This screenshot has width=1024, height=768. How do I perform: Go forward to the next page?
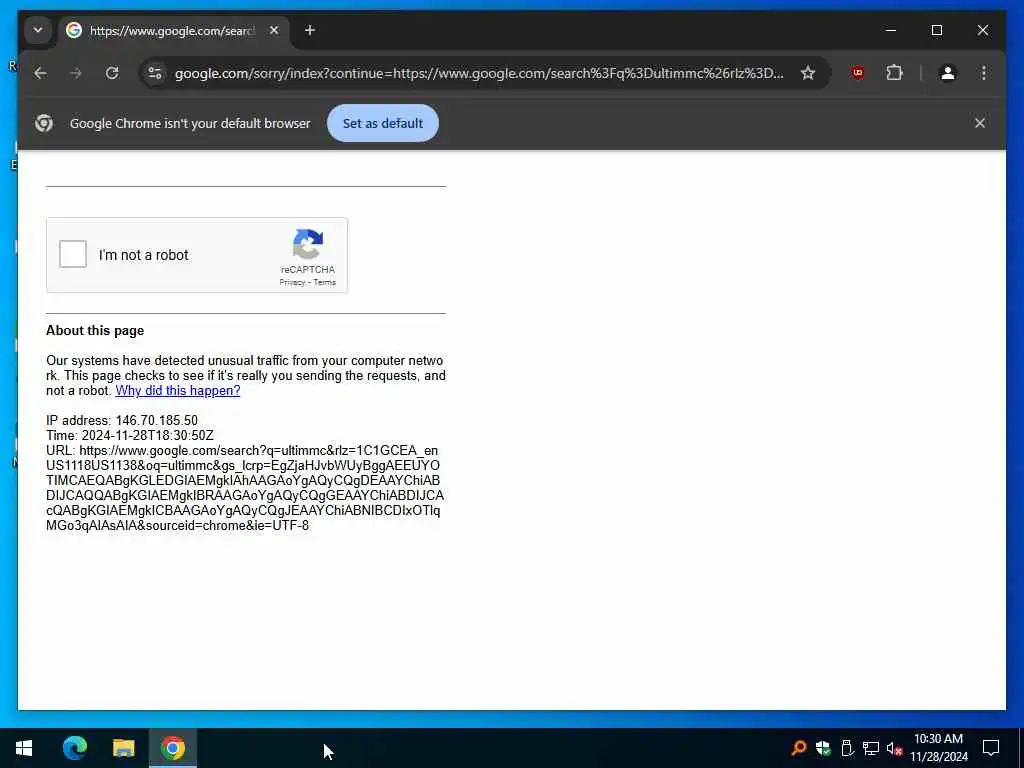click(x=76, y=73)
